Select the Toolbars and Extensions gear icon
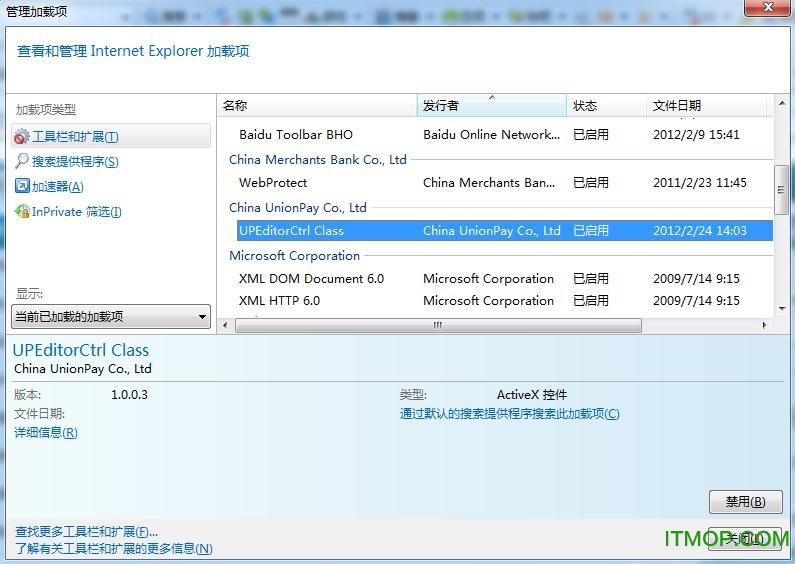 (x=22, y=137)
